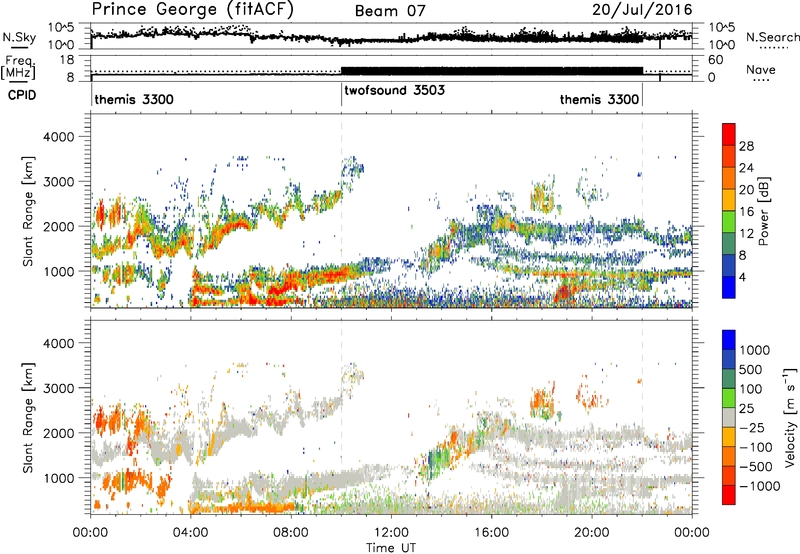
Task: Click the '18' tick on the frequency axis
Action: point(67,60)
